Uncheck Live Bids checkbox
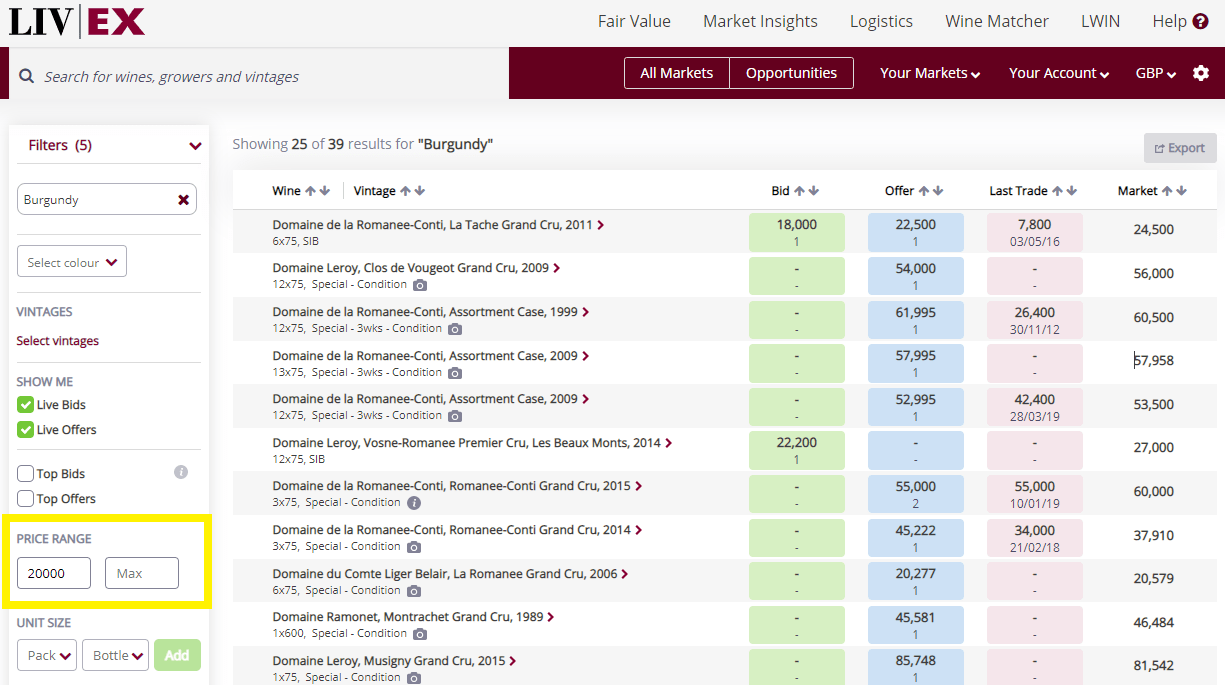The image size is (1225, 685). [x=26, y=405]
